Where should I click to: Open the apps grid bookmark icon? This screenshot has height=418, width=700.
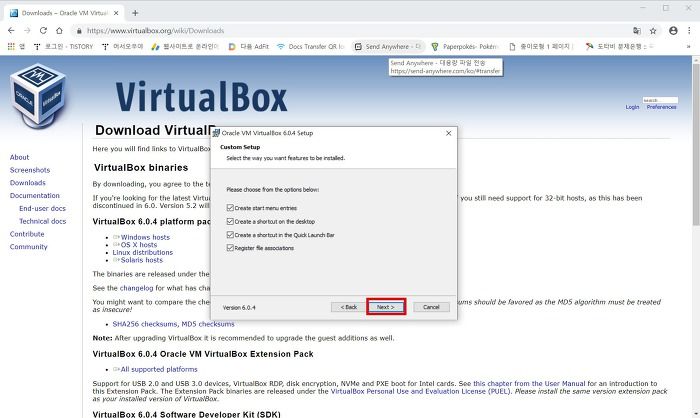click(x=11, y=46)
